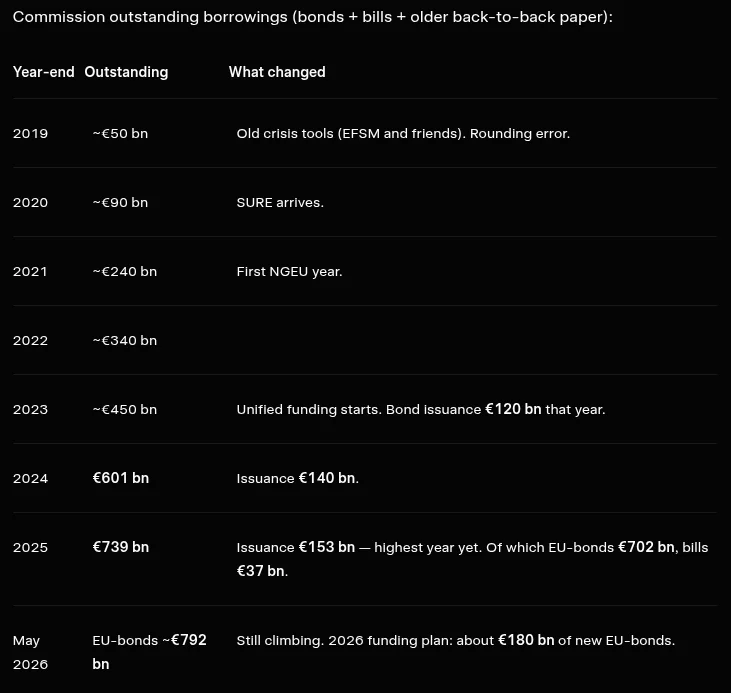Screen dimensions: 731x693
Task: Click the bold €739 bn value for 2025
Action: (x=121, y=547)
